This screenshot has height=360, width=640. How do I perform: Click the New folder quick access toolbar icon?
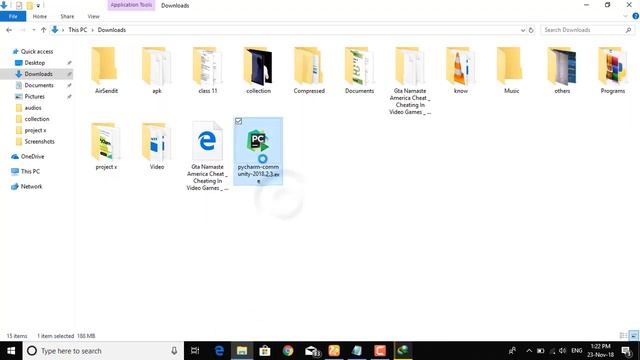point(29,5)
